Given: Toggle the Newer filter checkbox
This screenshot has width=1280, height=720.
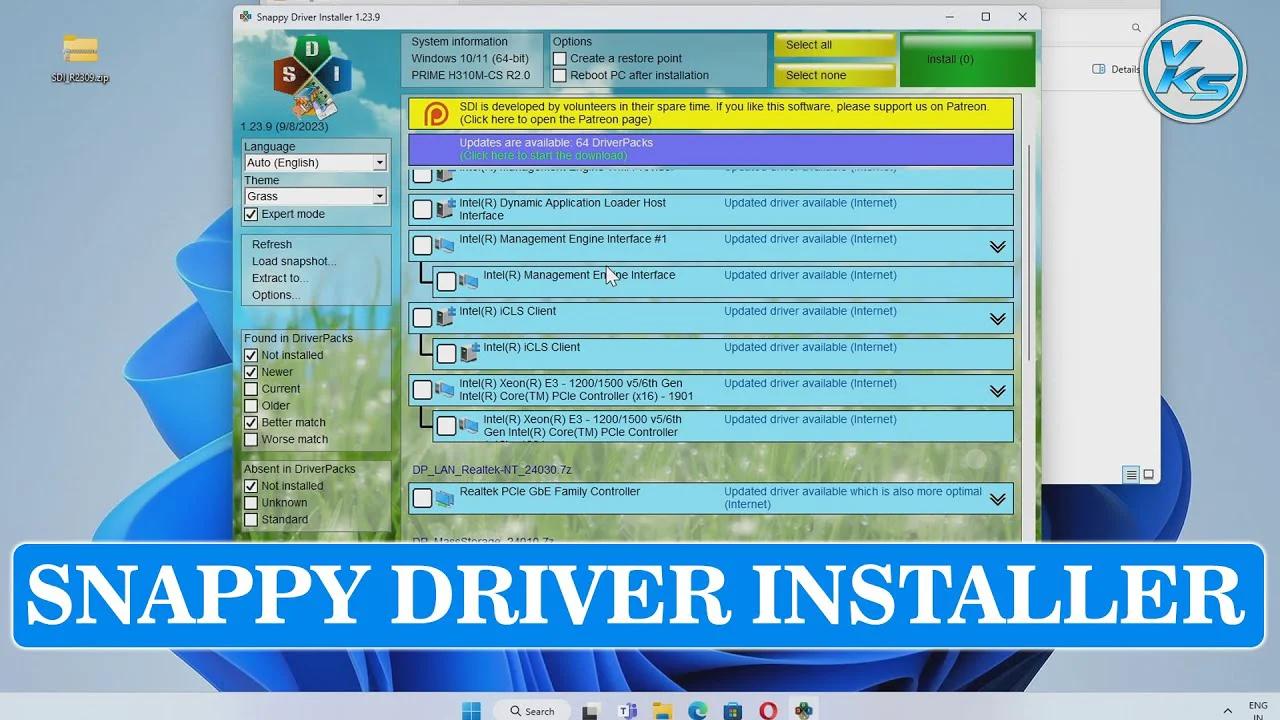Looking at the screenshot, I should click(251, 372).
